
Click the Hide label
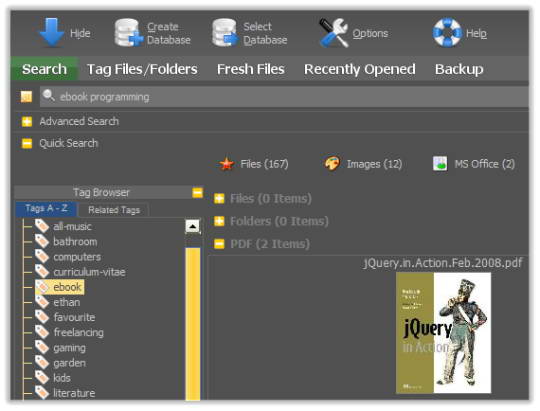point(80,33)
